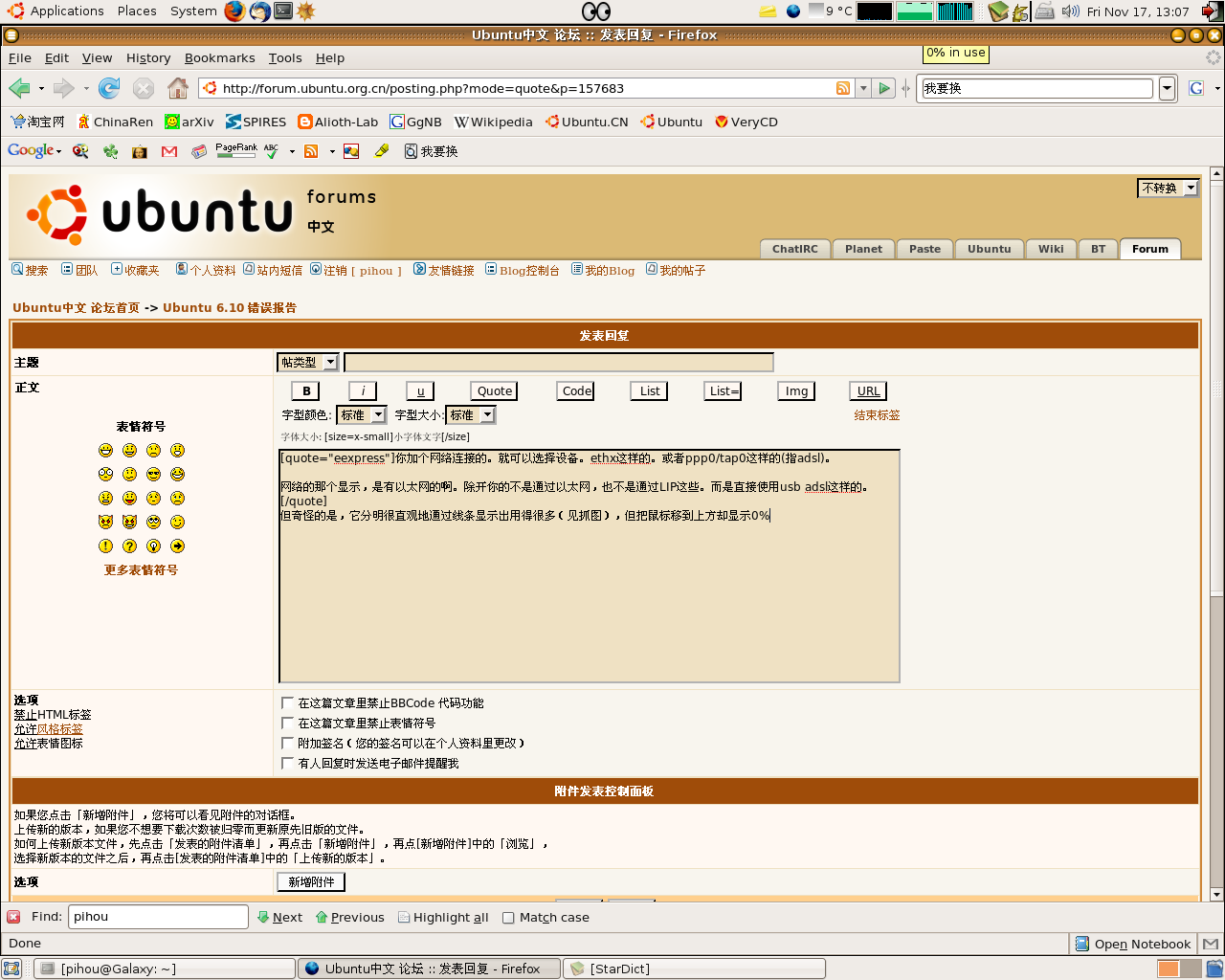The image size is (1225, 980).
Task: Open the 我要换 search box dropdown arrow
Action: pos(1167,88)
